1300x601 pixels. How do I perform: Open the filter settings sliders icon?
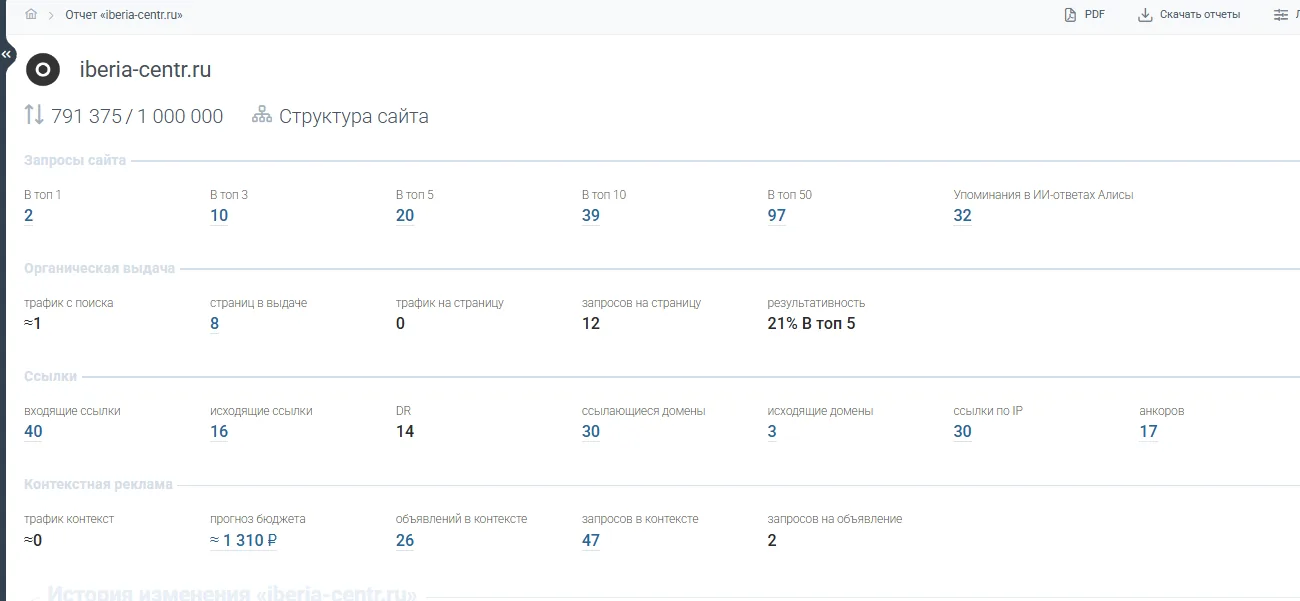[x=1281, y=15]
